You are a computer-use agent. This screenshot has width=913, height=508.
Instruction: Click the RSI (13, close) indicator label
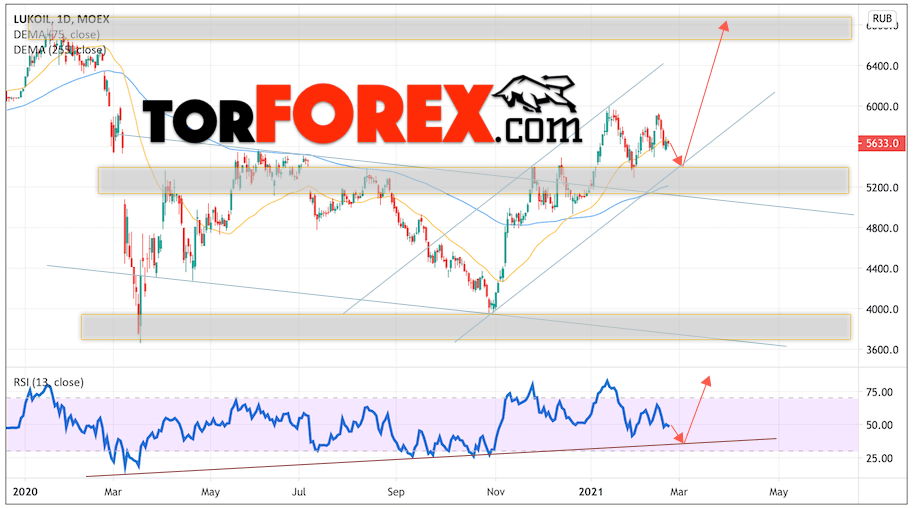click(x=48, y=382)
